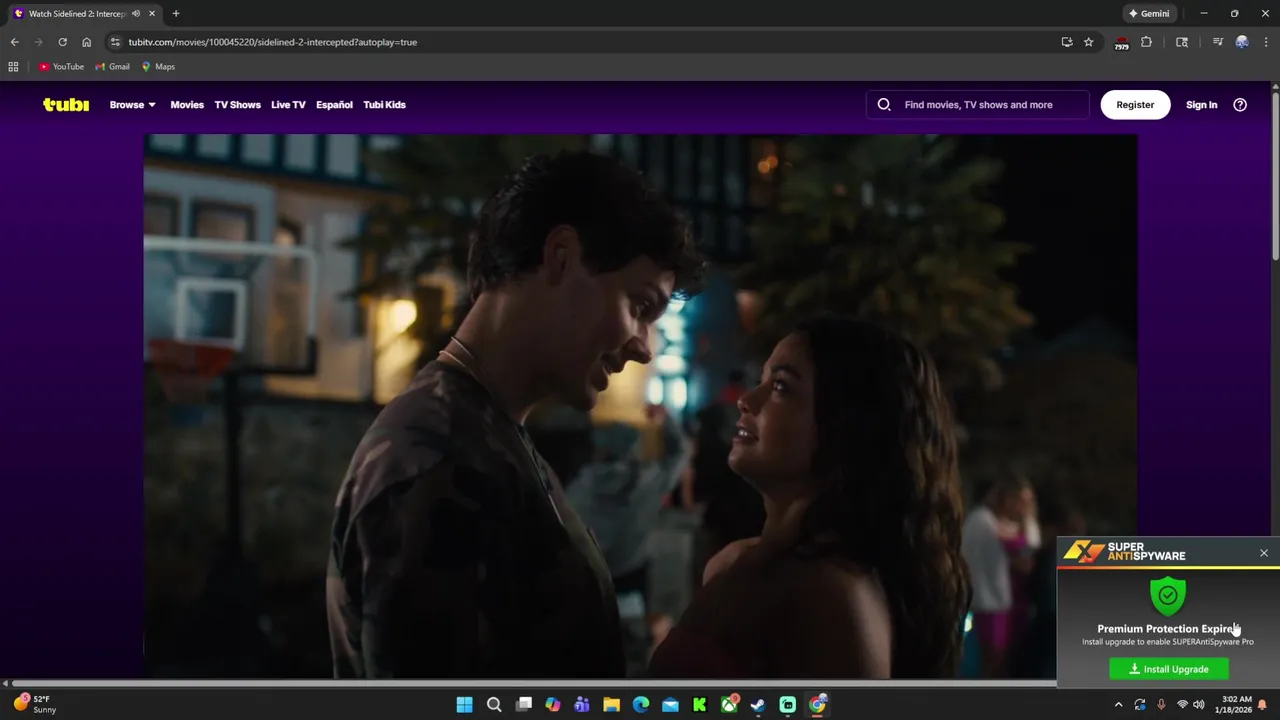Focus the Find movies search field

[978, 104]
